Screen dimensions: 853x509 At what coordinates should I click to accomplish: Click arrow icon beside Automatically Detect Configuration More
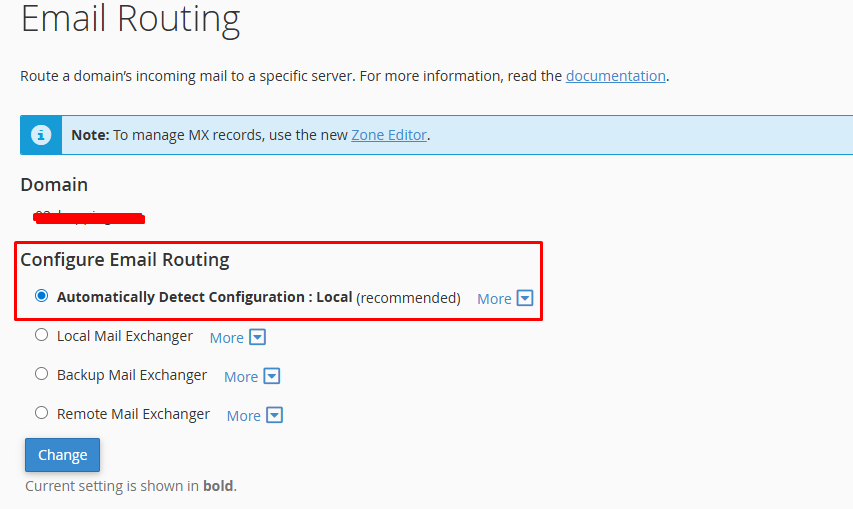(x=525, y=298)
